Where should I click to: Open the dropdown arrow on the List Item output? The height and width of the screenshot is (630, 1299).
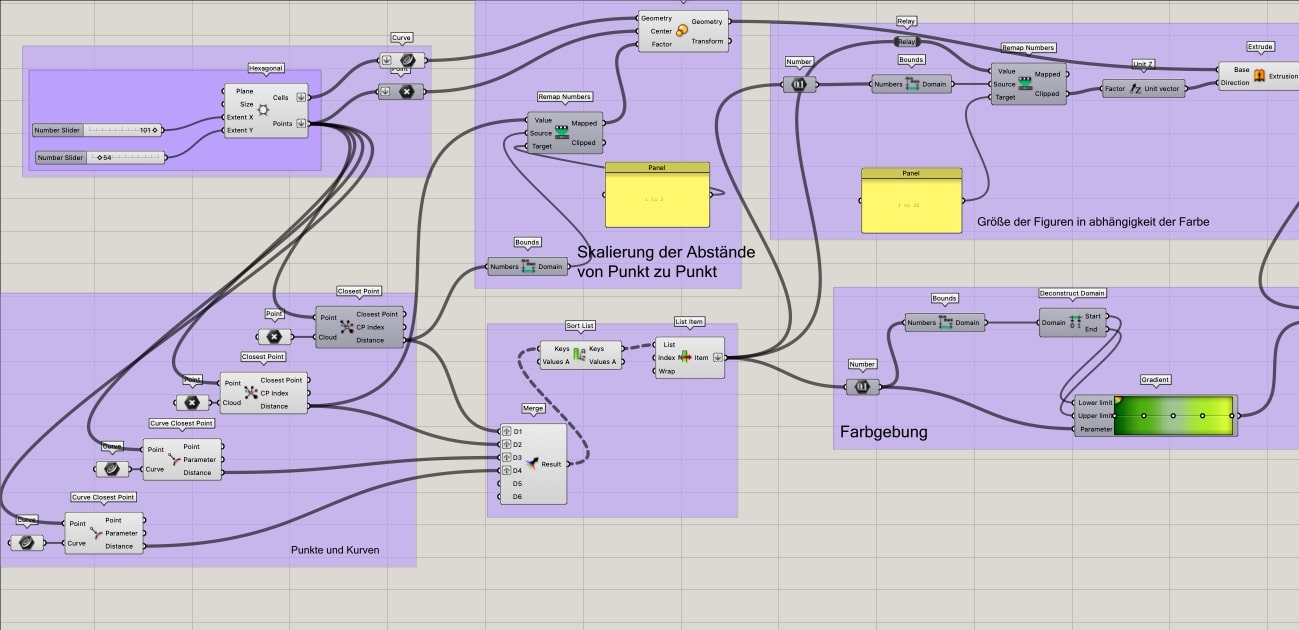tap(716, 357)
